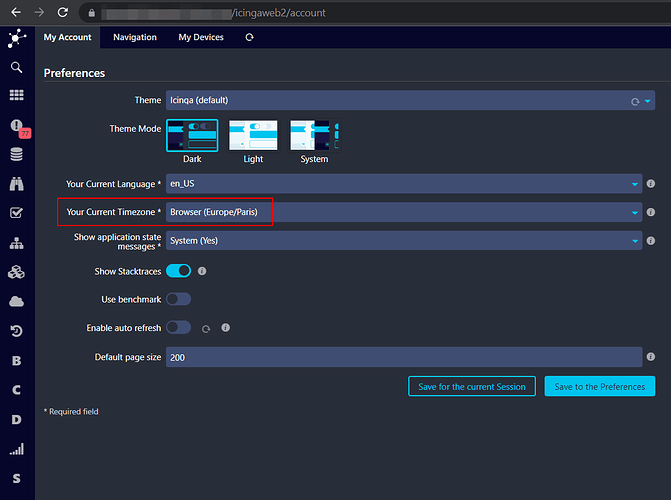671x500 pixels.
Task: Click info icon beside Default page size
Action: (651, 357)
